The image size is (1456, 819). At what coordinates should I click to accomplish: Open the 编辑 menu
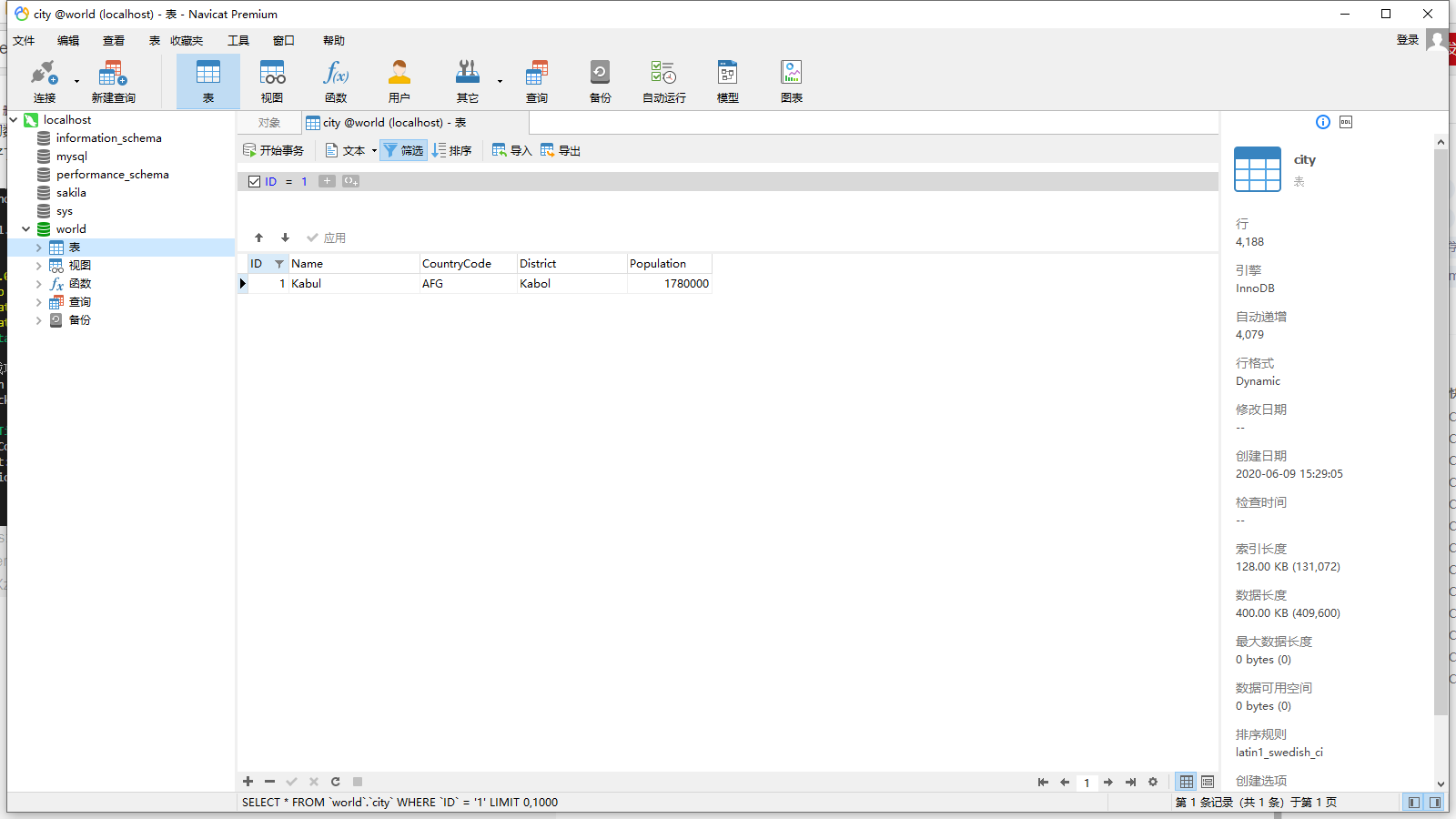(x=68, y=40)
